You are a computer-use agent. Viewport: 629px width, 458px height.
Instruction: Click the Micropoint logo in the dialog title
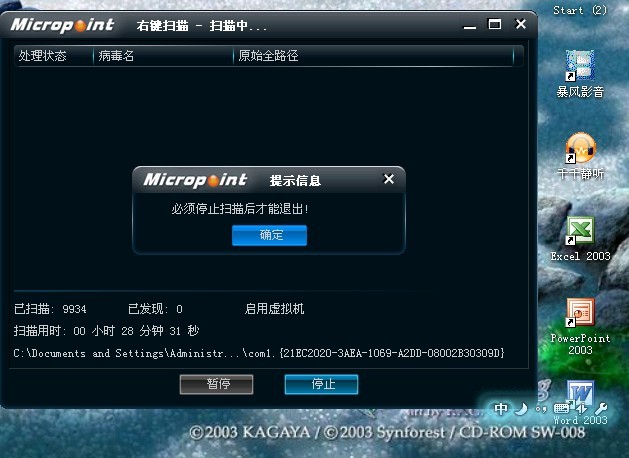point(195,180)
